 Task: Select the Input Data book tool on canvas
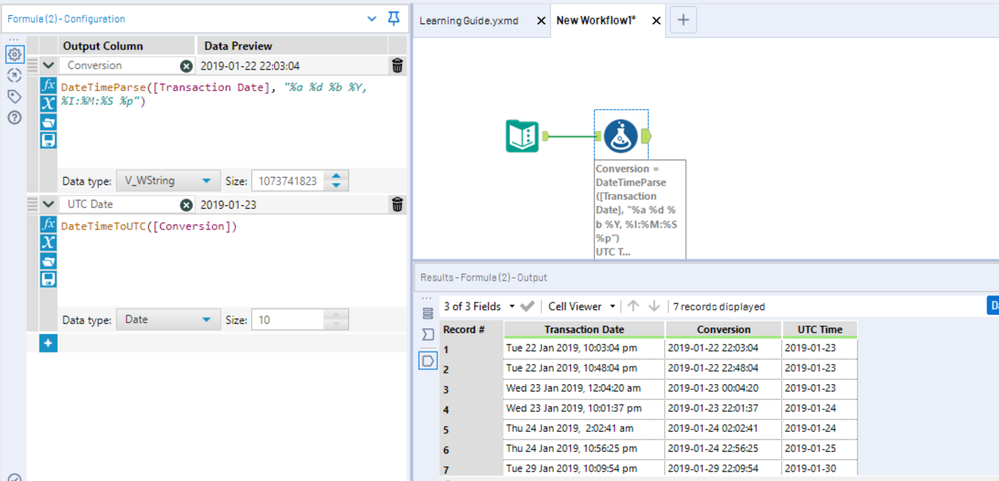(523, 136)
